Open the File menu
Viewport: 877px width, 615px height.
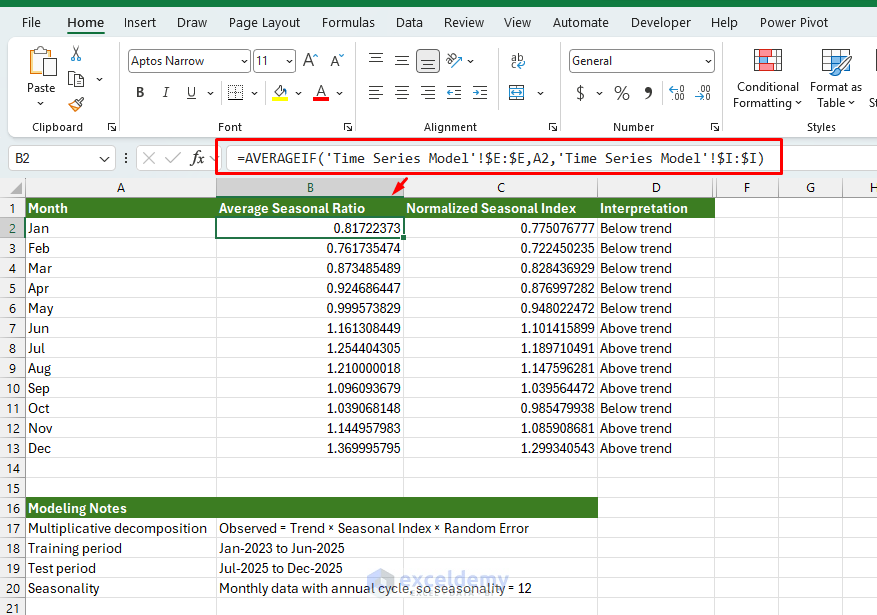[x=31, y=22]
